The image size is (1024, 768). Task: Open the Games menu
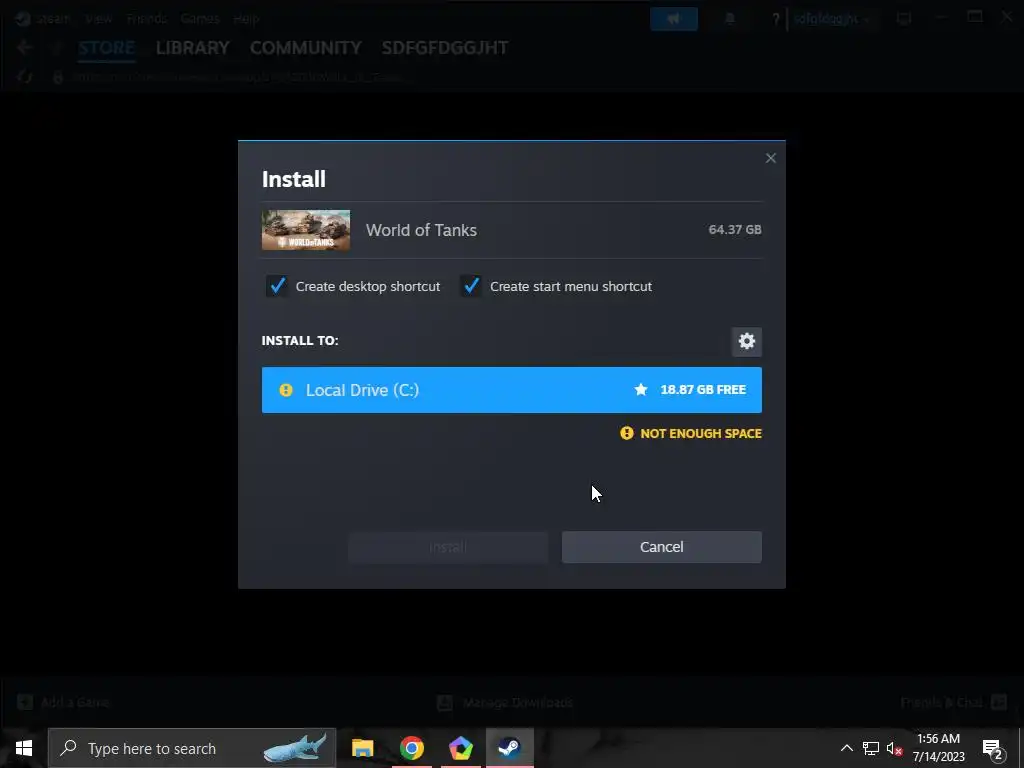[x=200, y=19]
